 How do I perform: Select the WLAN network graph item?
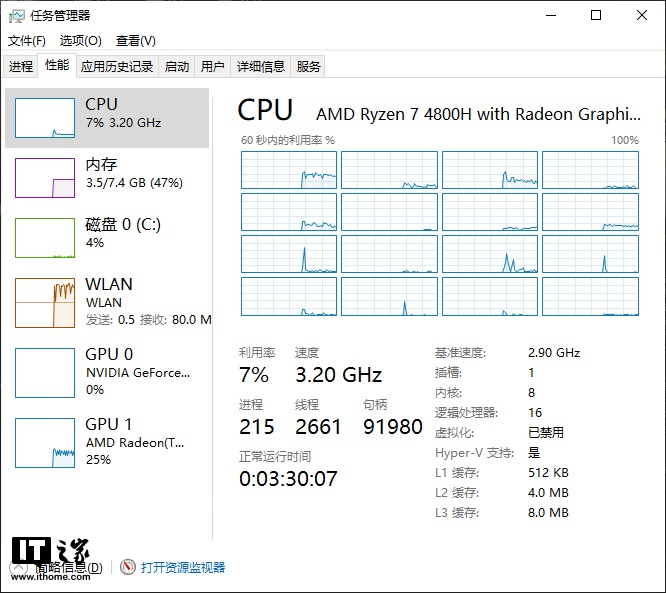44,303
